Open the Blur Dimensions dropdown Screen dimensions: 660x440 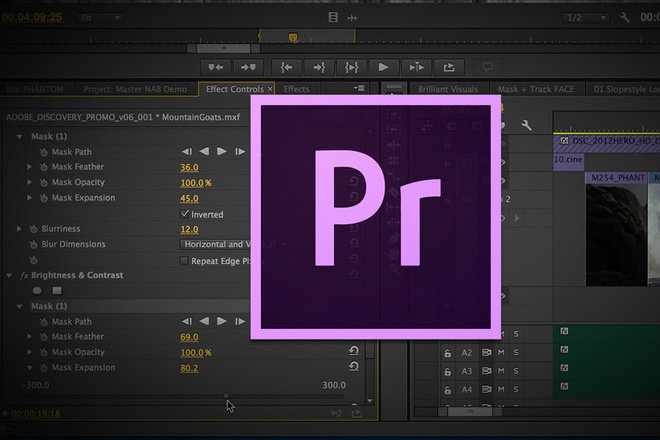coord(234,244)
